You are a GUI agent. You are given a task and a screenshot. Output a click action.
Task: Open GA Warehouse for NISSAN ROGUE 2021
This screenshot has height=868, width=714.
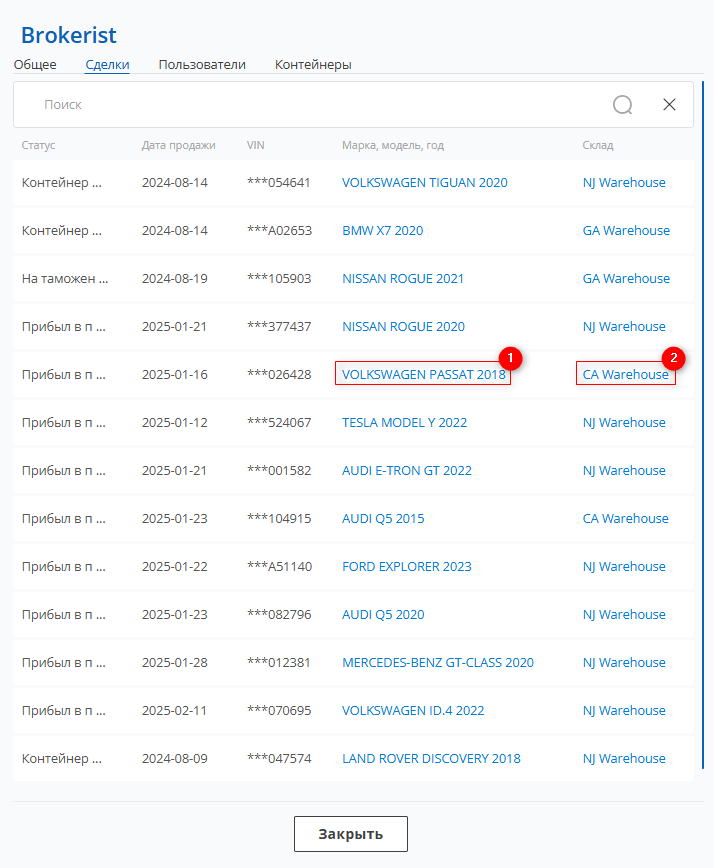pos(626,278)
